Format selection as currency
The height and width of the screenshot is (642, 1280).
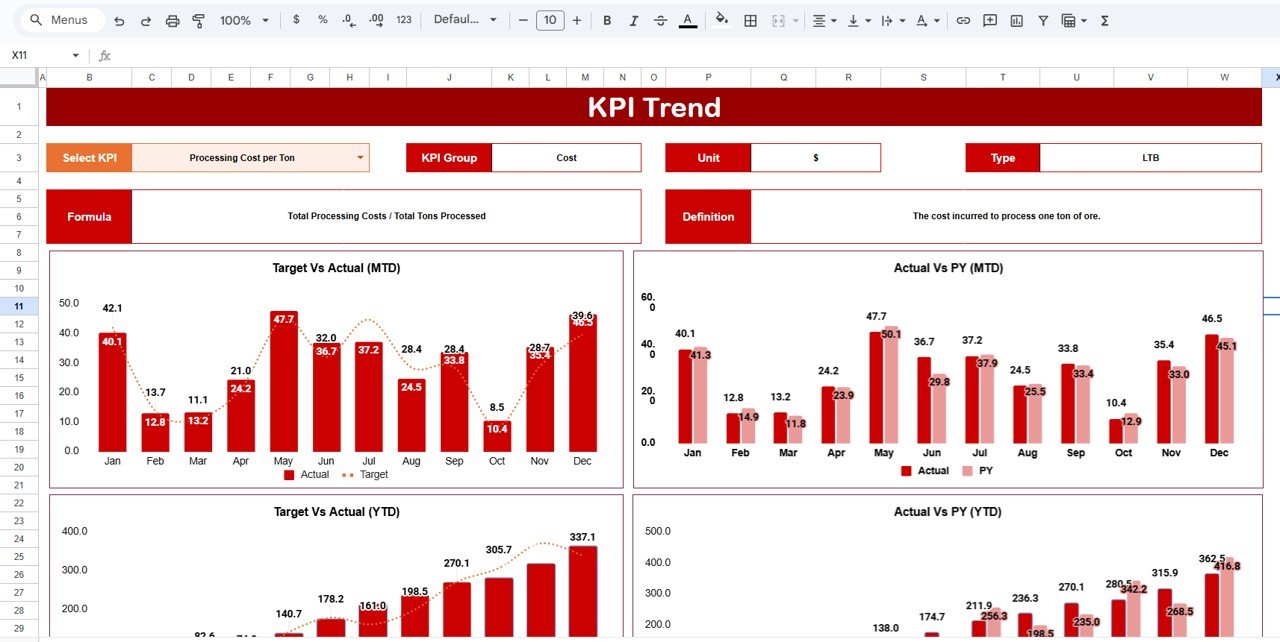pos(297,20)
